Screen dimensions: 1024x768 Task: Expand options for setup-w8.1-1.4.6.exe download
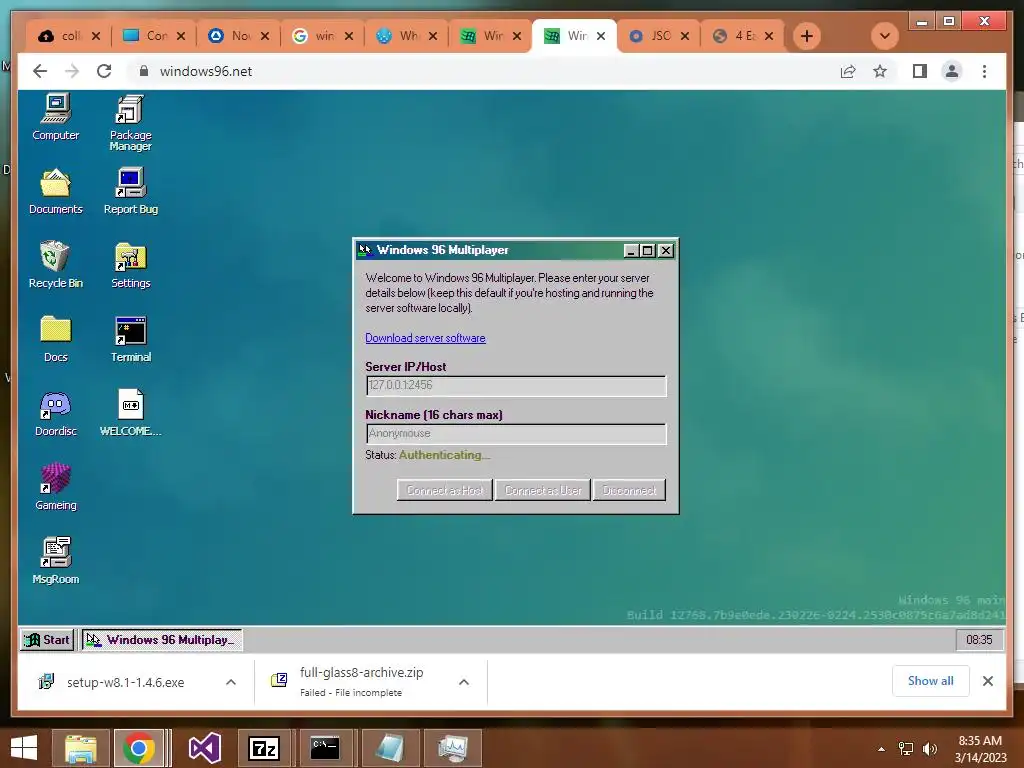(231, 682)
